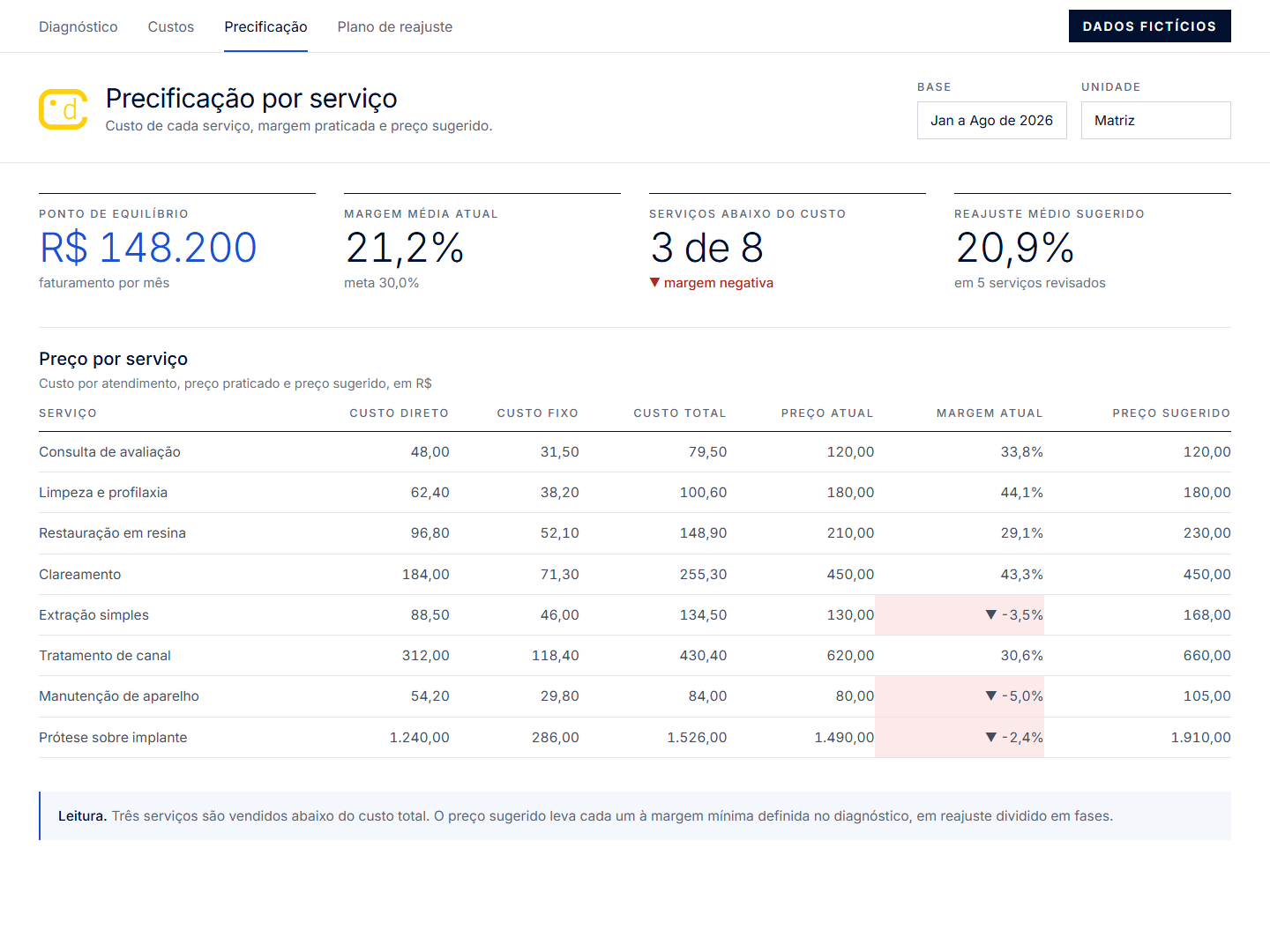Select the Tratamento de canal row label

[105, 656]
